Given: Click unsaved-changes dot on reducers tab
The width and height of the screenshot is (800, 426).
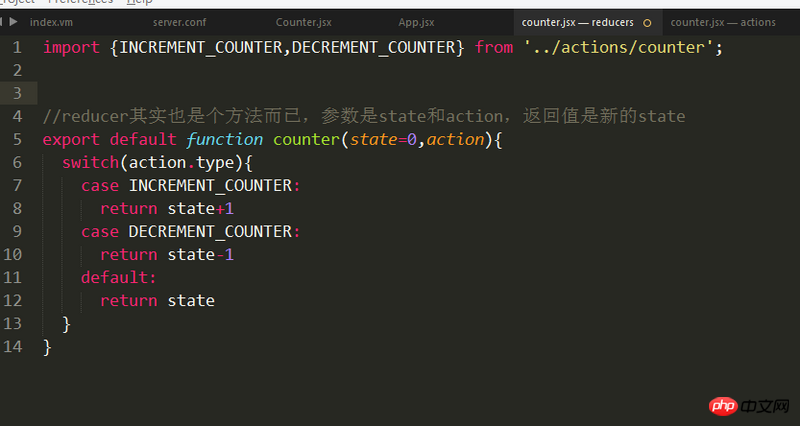Looking at the screenshot, I should pos(647,22).
